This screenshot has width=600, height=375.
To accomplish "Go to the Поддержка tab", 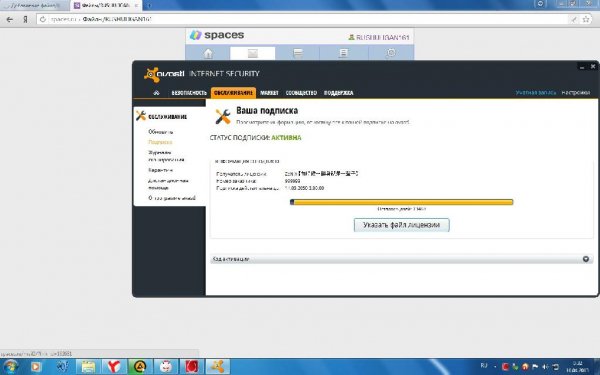I will pyautogui.click(x=339, y=93).
